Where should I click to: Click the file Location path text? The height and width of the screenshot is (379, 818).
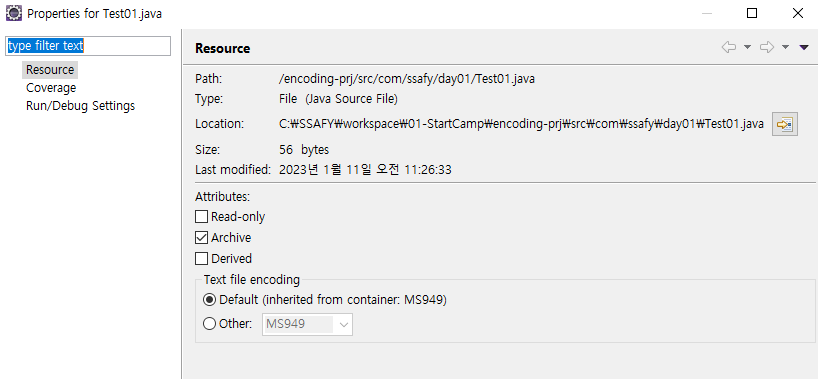(x=522, y=124)
